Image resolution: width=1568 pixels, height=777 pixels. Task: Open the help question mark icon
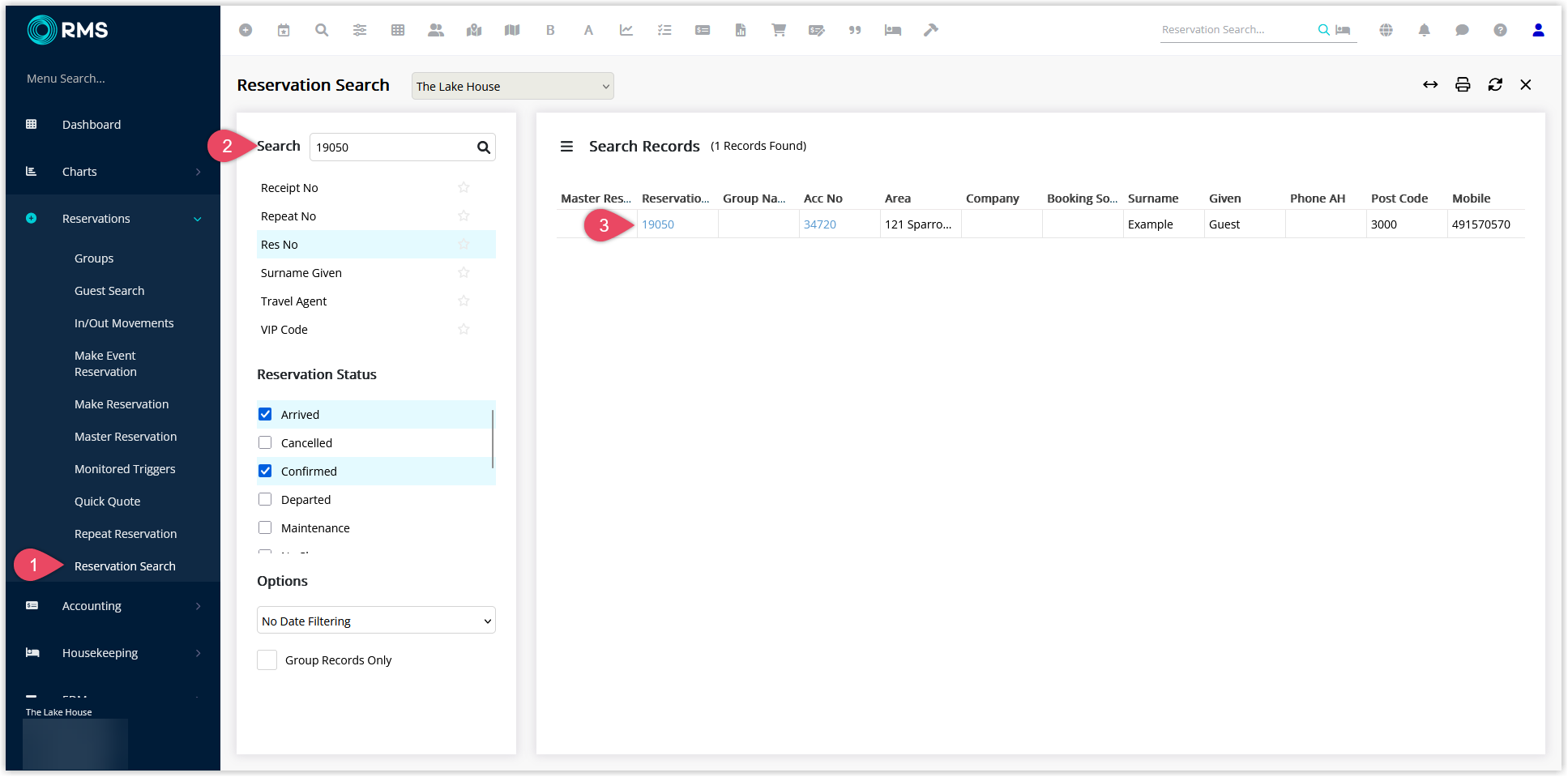[1501, 30]
